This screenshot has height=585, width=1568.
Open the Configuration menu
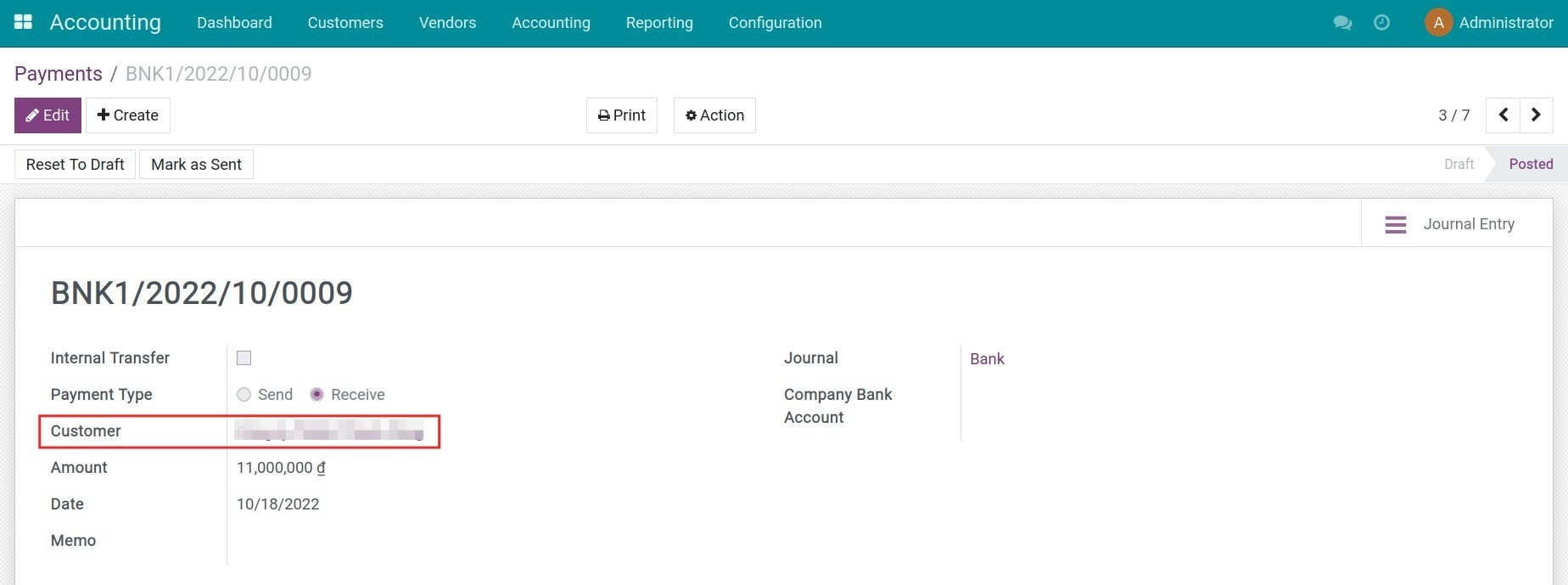coord(775,23)
